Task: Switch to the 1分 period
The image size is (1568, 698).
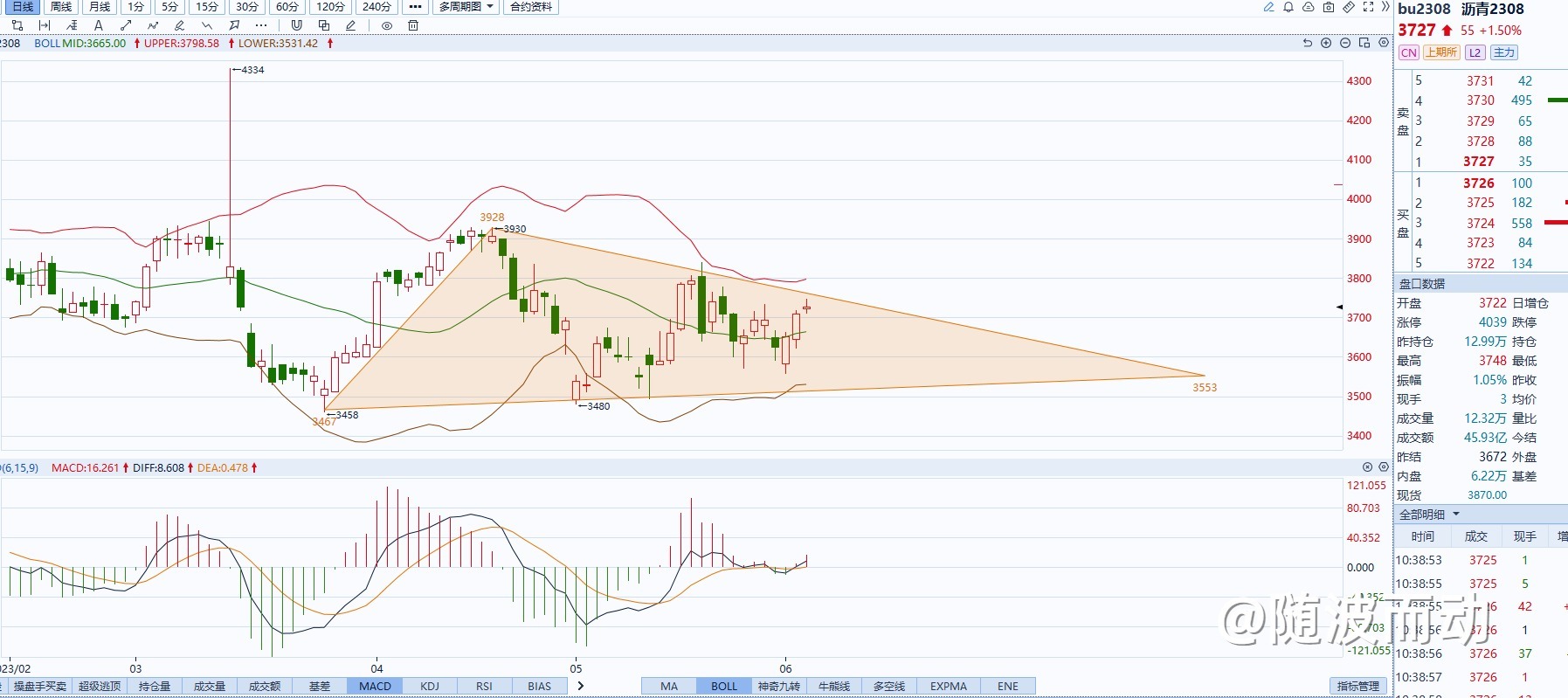Action: [135, 7]
